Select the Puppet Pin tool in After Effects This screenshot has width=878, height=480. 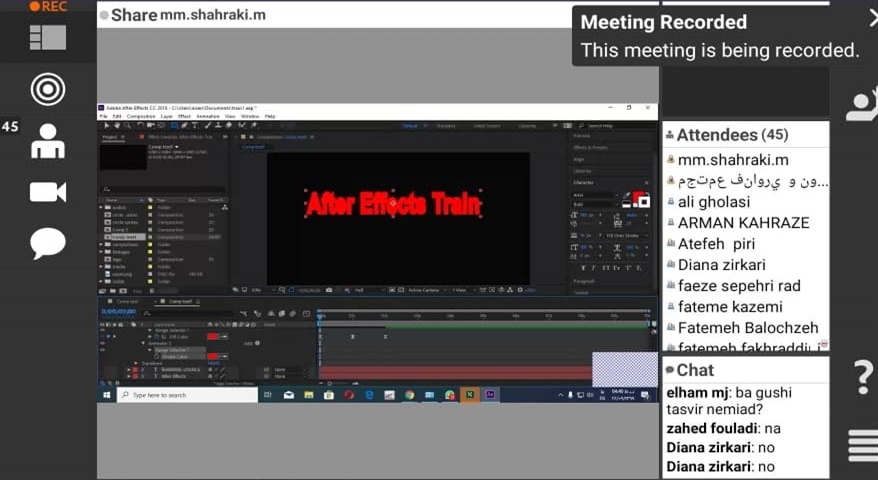[x=254, y=125]
